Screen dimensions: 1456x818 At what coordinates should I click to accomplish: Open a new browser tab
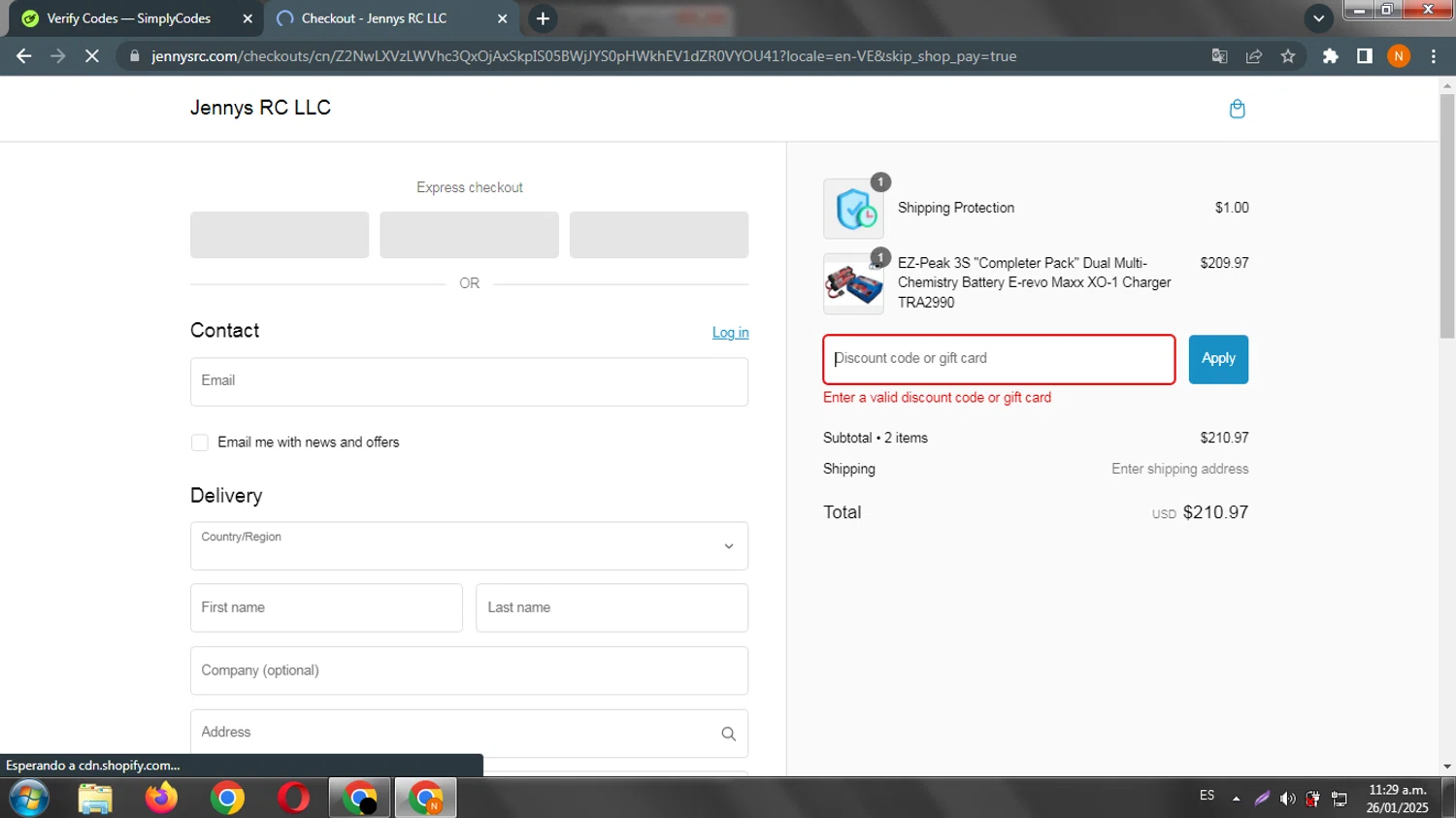tap(543, 18)
